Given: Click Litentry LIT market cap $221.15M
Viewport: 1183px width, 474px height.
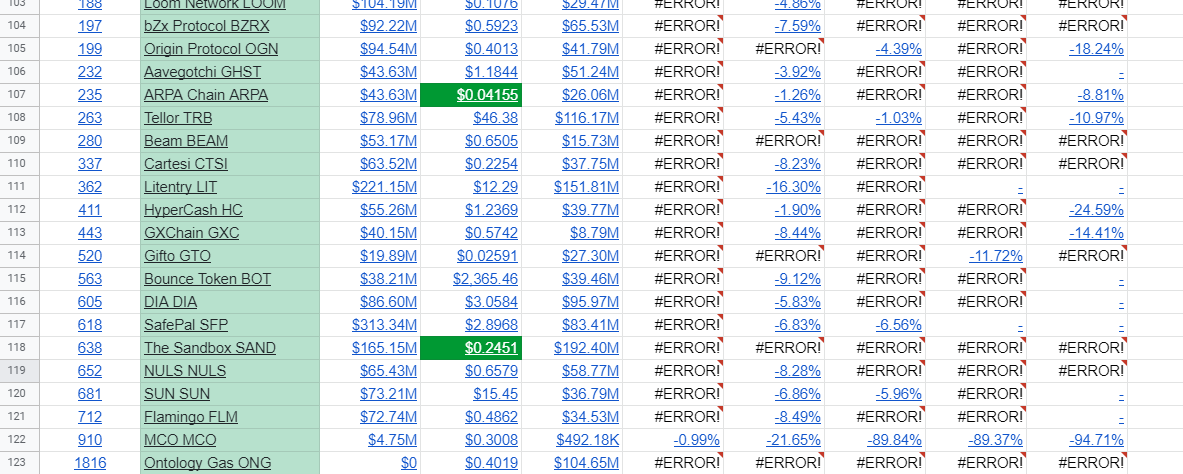Looking at the screenshot, I should point(384,187).
